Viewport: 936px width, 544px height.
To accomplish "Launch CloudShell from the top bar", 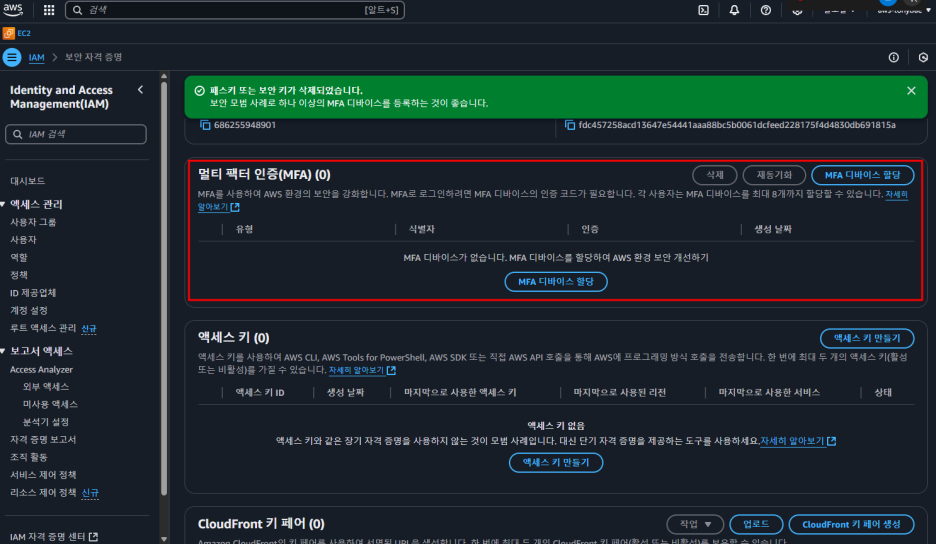I will (704, 10).
